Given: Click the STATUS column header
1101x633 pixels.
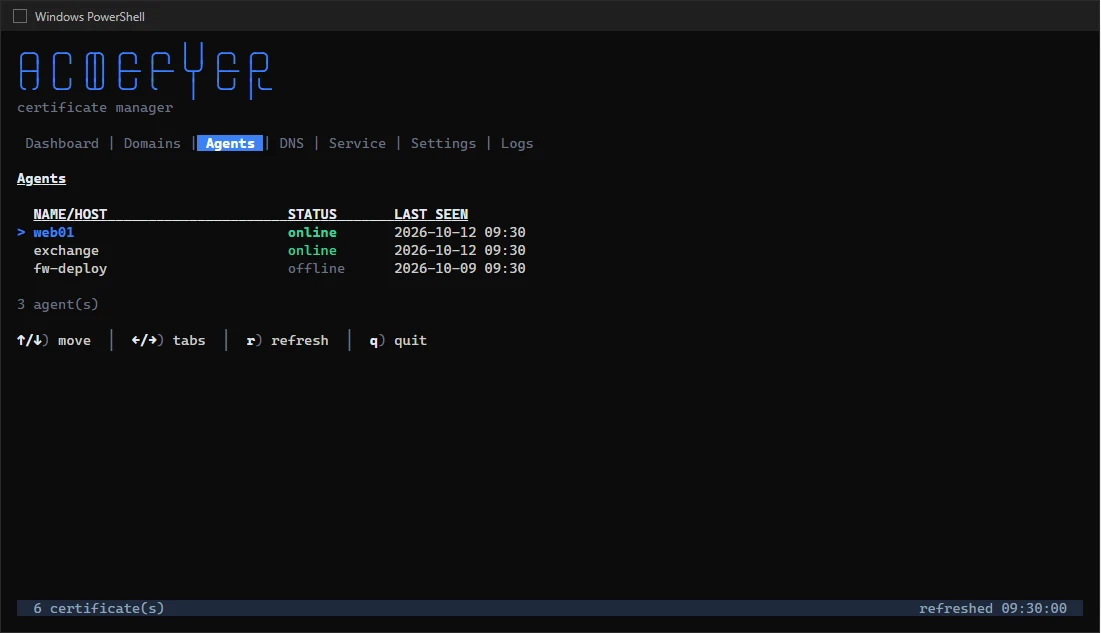Looking at the screenshot, I should coord(312,214).
